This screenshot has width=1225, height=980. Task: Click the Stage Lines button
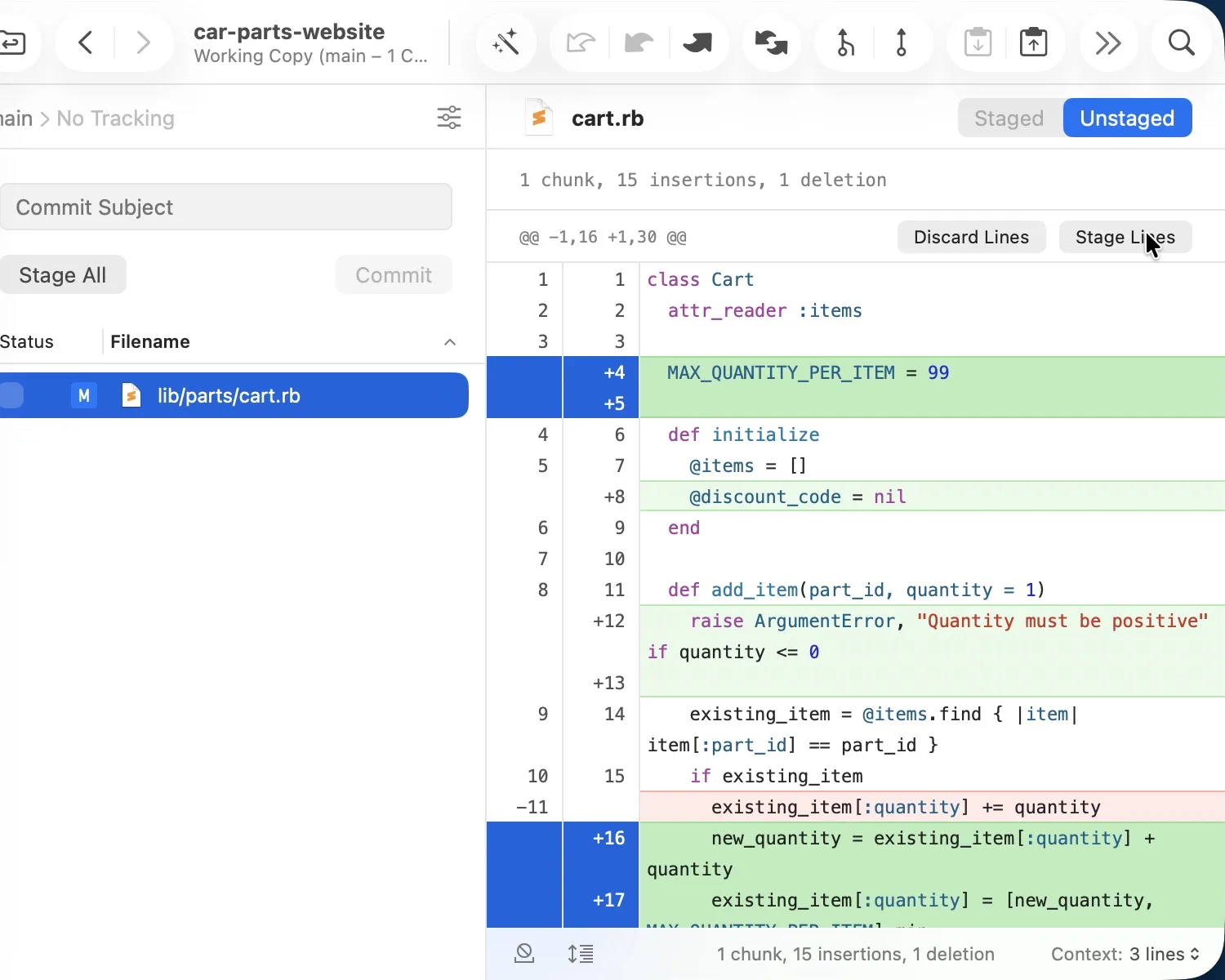1125,237
